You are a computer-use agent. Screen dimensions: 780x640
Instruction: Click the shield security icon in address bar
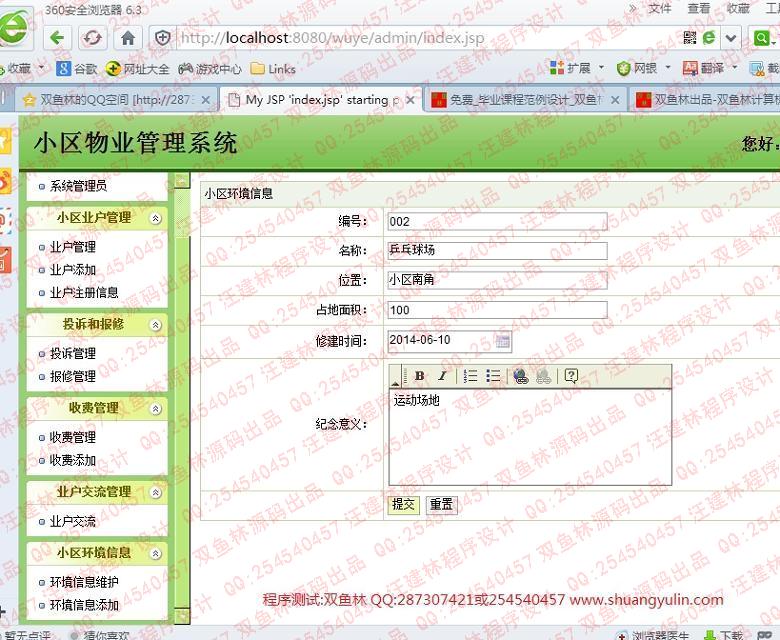coord(163,38)
